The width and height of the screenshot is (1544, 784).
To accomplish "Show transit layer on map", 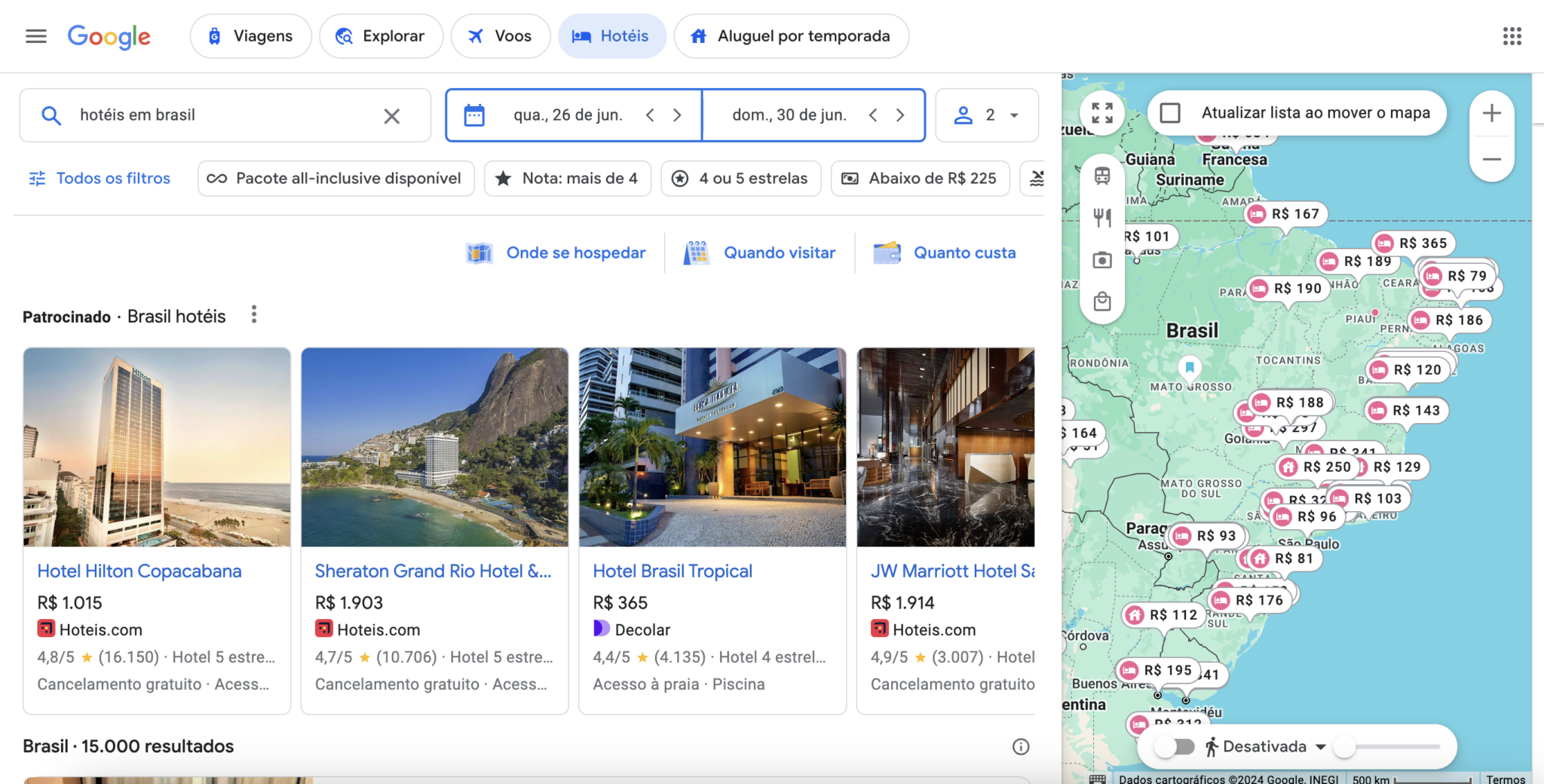I will (x=1102, y=176).
